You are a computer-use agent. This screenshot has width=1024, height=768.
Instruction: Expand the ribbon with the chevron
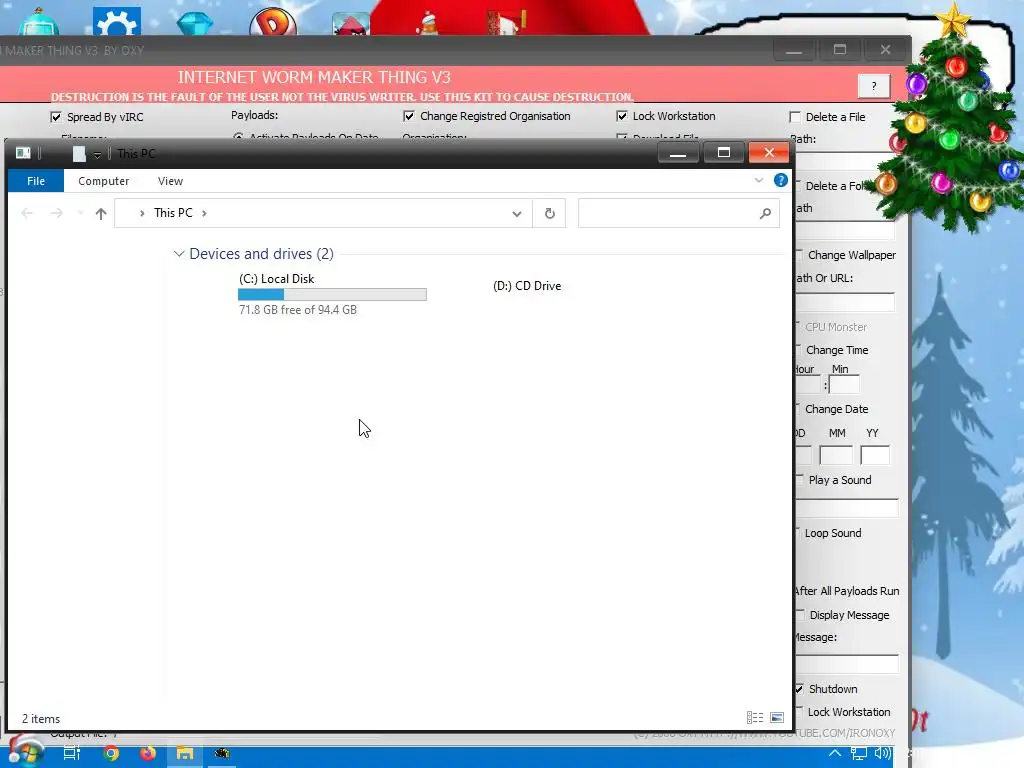pyautogui.click(x=758, y=180)
